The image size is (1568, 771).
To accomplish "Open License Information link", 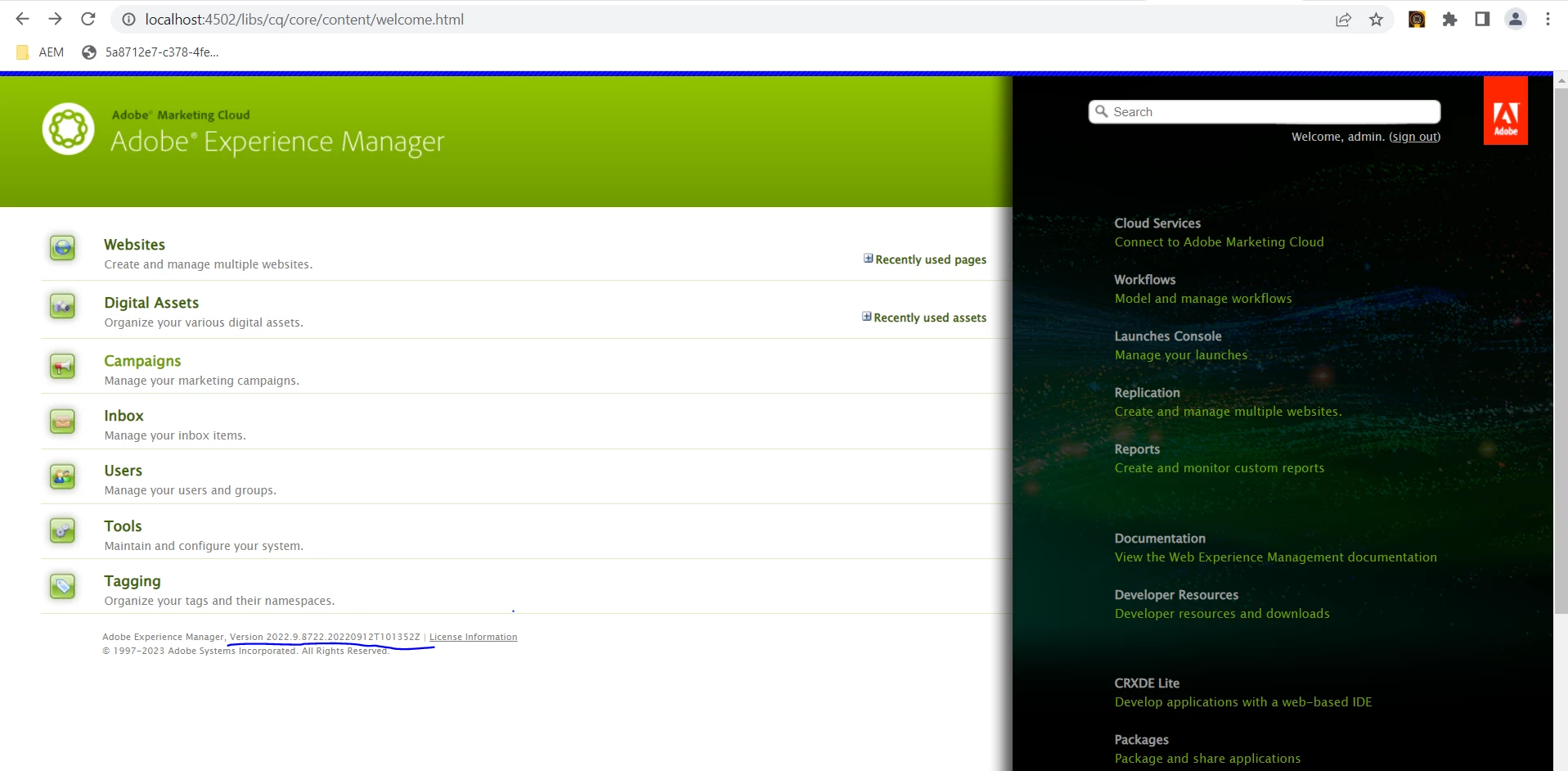I will [x=473, y=637].
